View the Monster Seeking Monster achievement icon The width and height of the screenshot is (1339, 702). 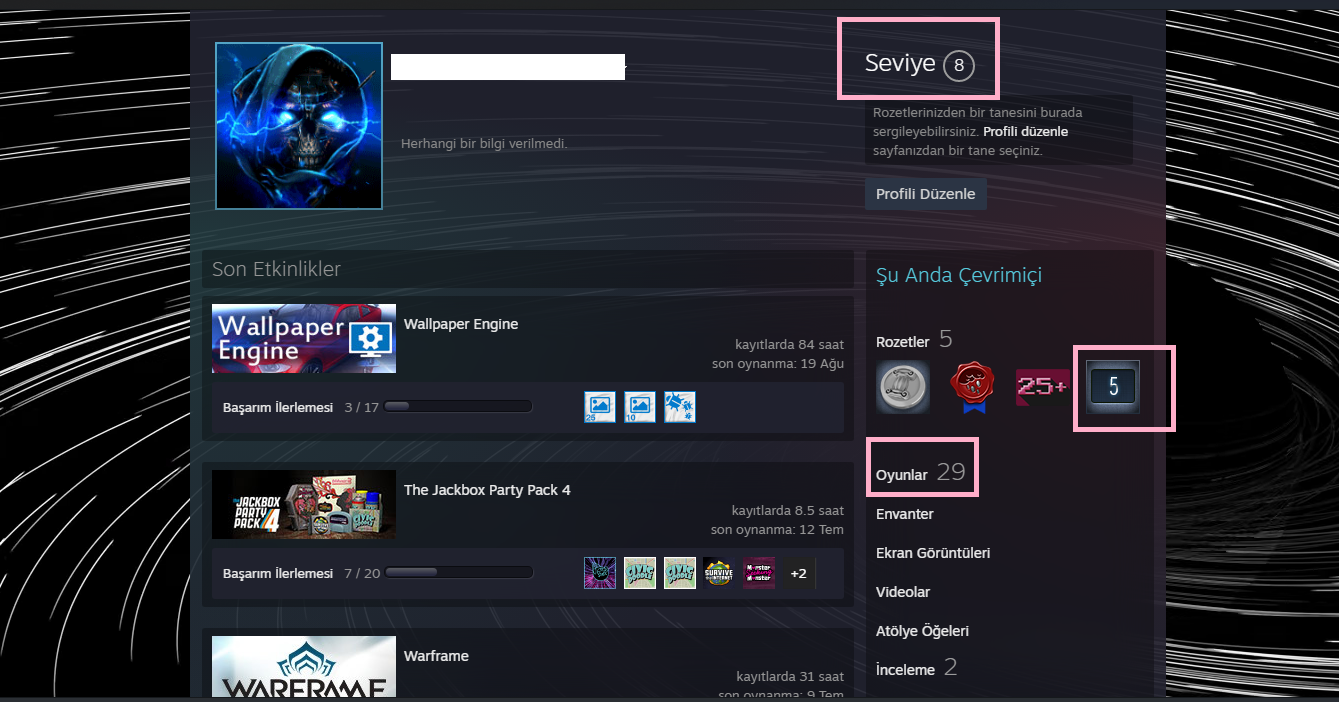pos(759,573)
